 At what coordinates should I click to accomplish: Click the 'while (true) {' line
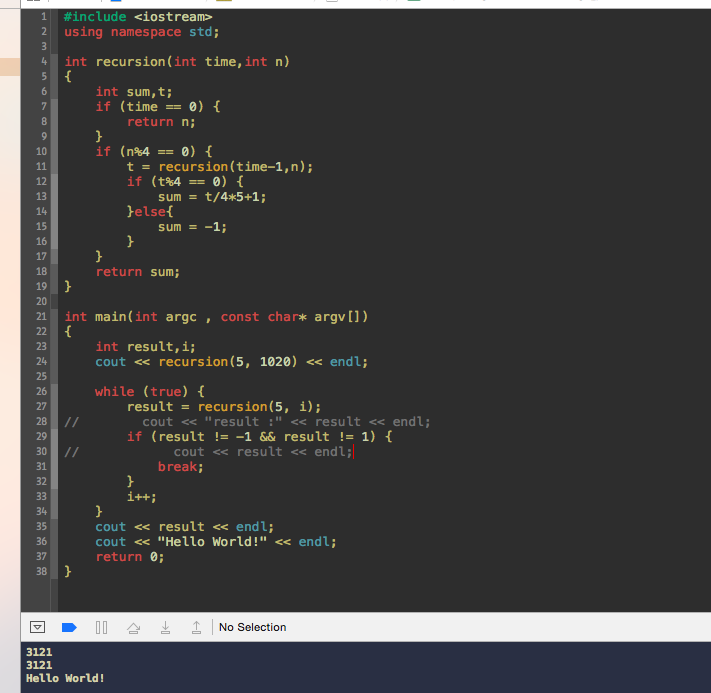(150, 392)
